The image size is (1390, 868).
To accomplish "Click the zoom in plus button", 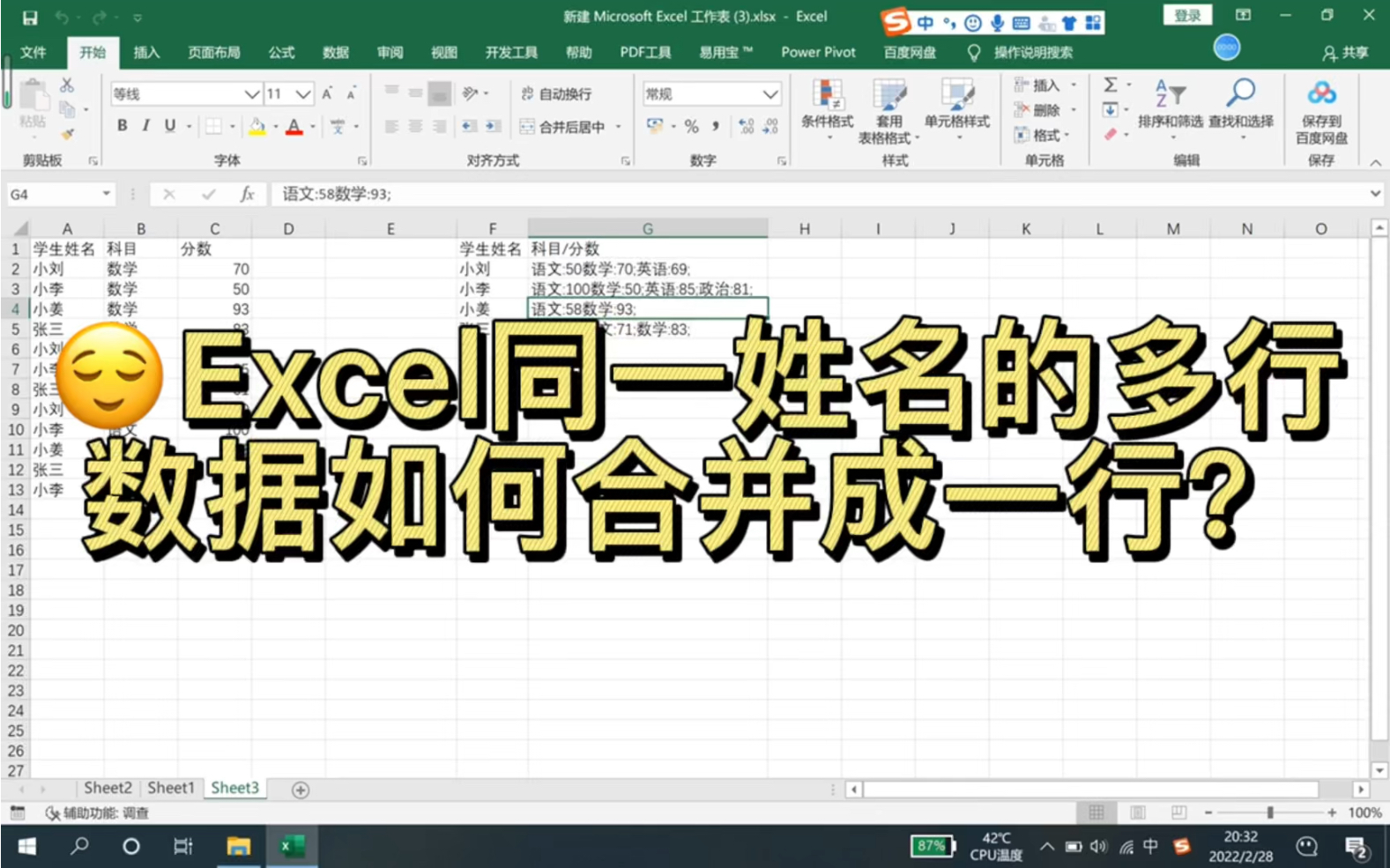I will point(1331,812).
